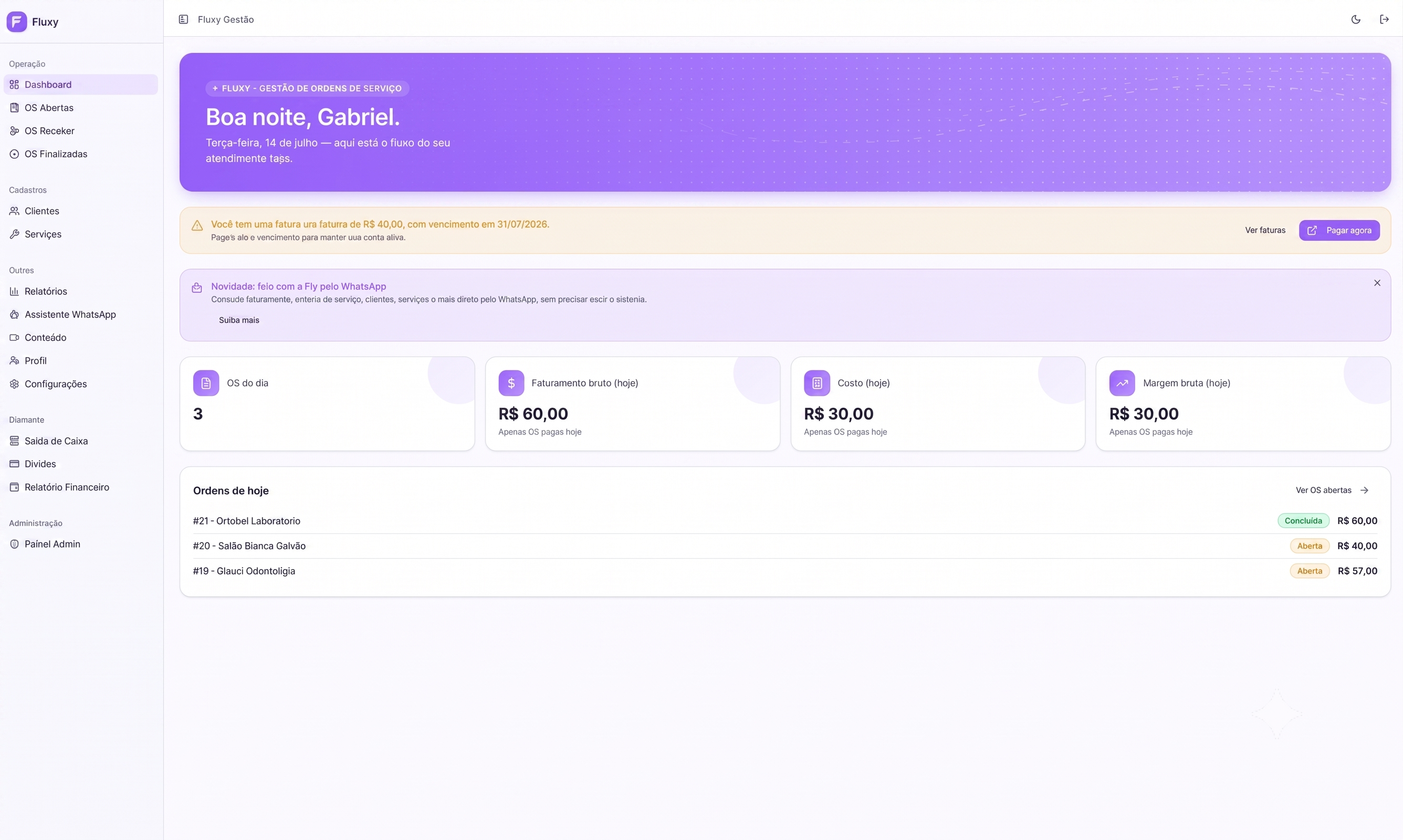Click the Fluxy gestão de ordens tag
The width and height of the screenshot is (1403, 840).
(x=307, y=88)
